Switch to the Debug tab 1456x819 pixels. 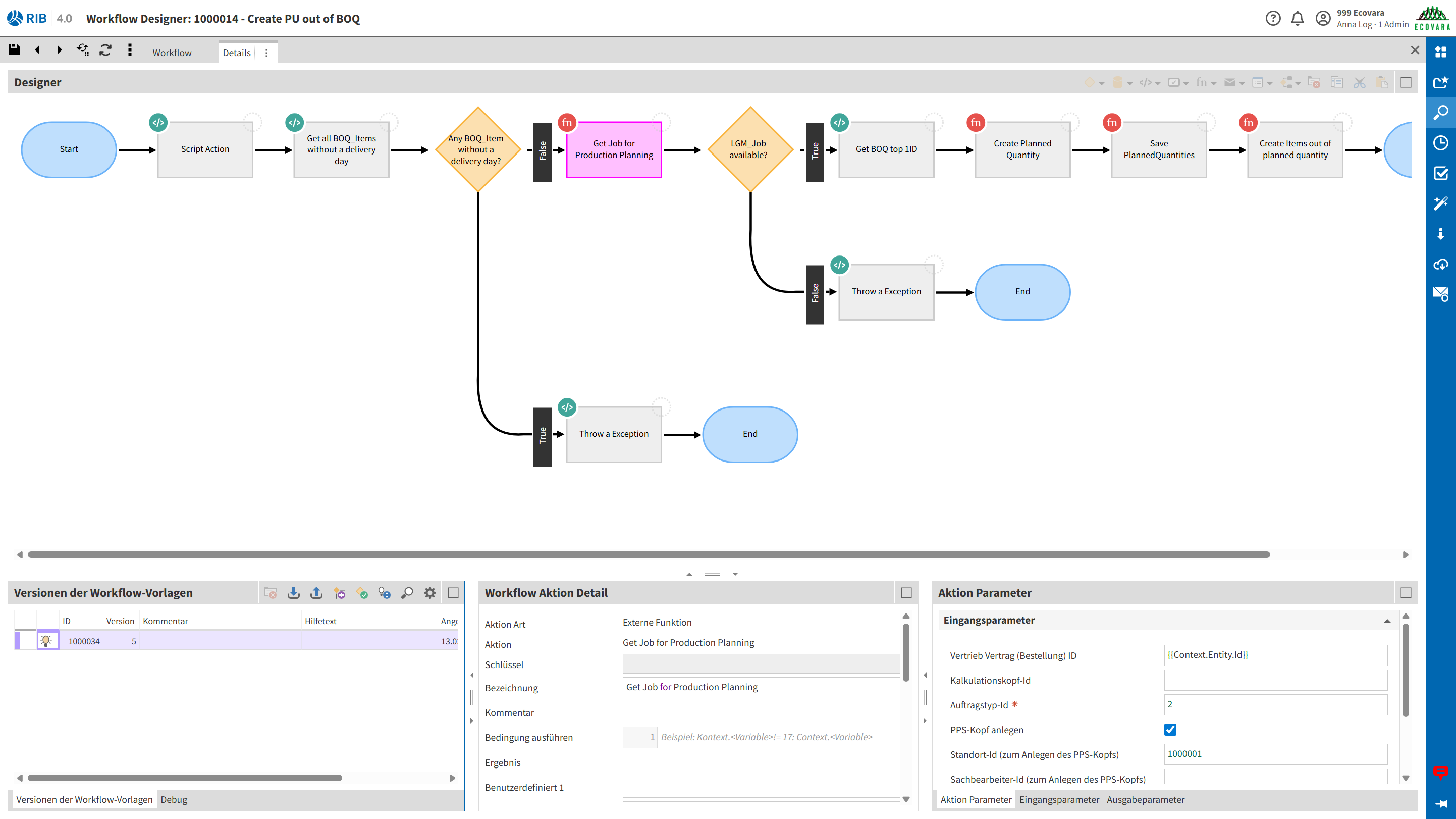pos(174,799)
